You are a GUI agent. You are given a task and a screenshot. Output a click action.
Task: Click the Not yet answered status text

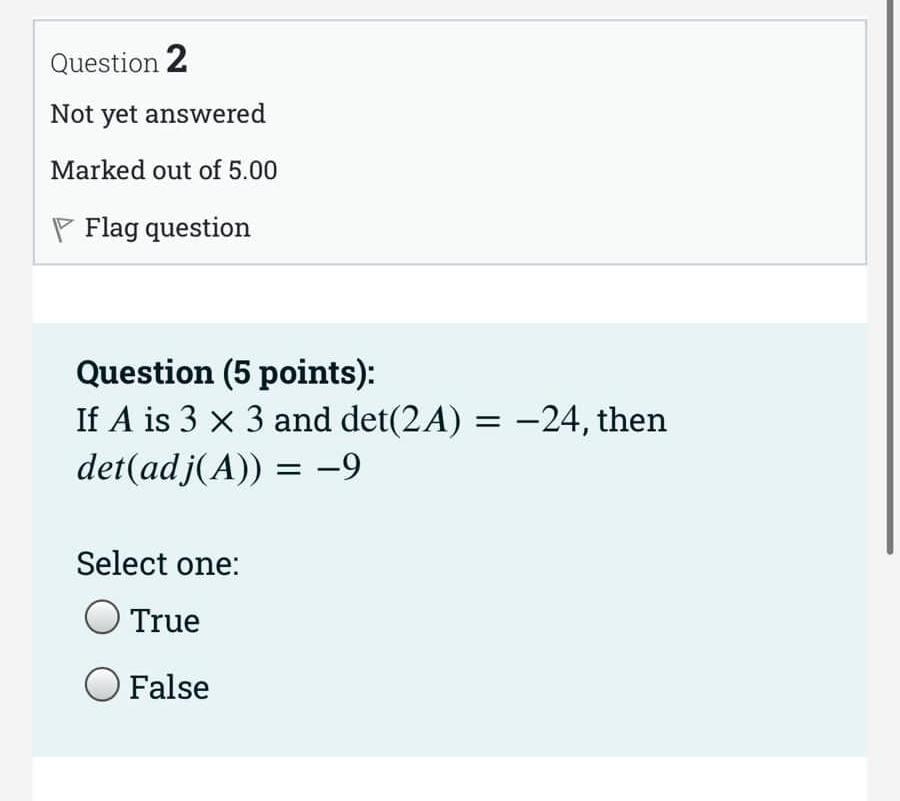coord(157,114)
